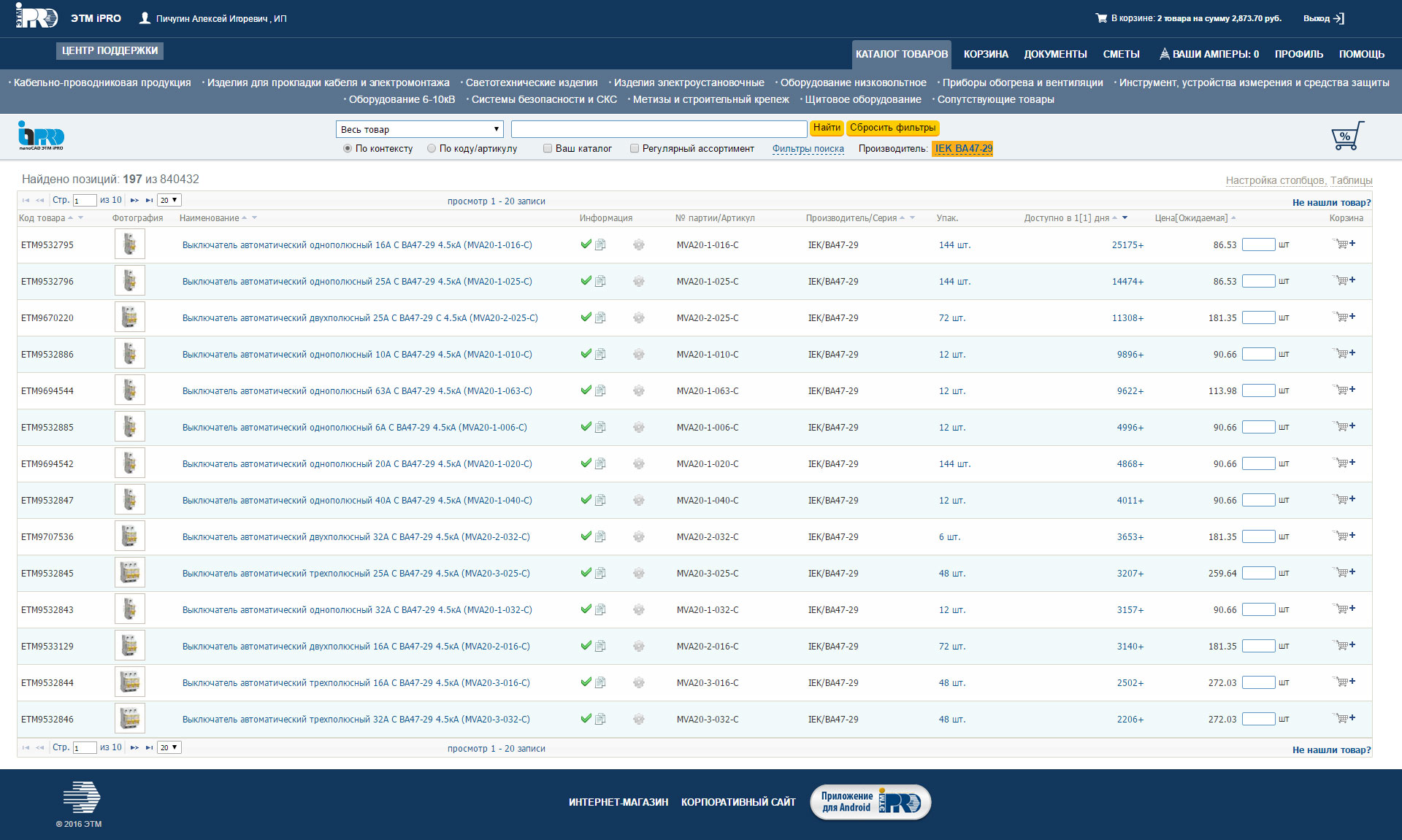Open the 'ПОМОЩЬ' menu item

coord(1361,54)
